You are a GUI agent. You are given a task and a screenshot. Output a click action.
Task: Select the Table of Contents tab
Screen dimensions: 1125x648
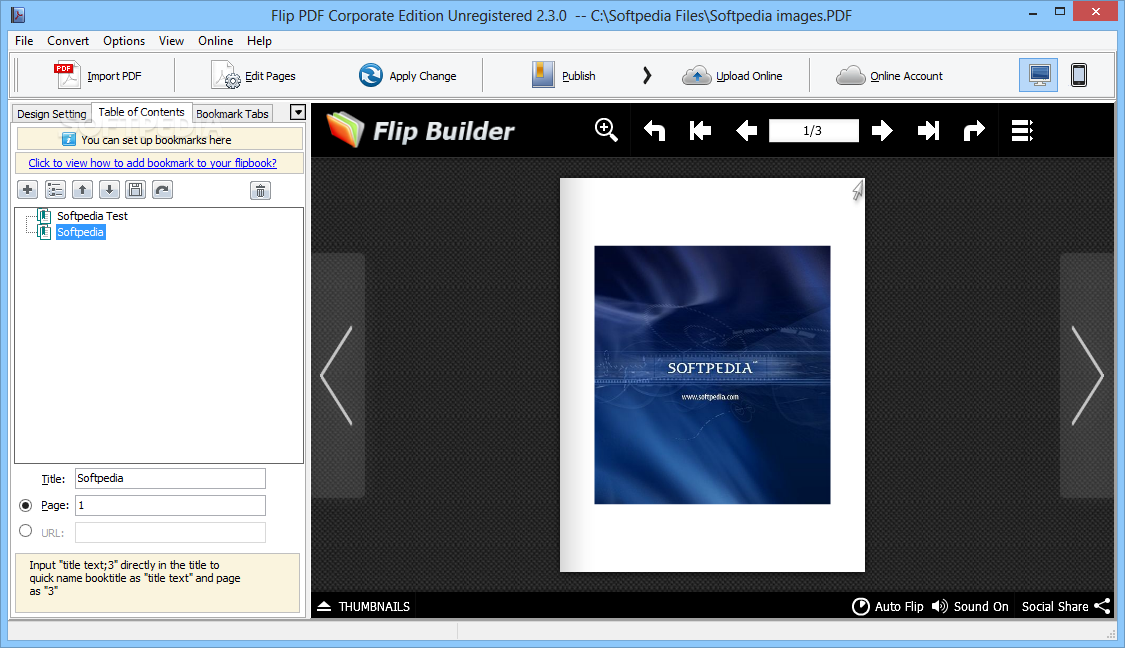click(x=141, y=112)
